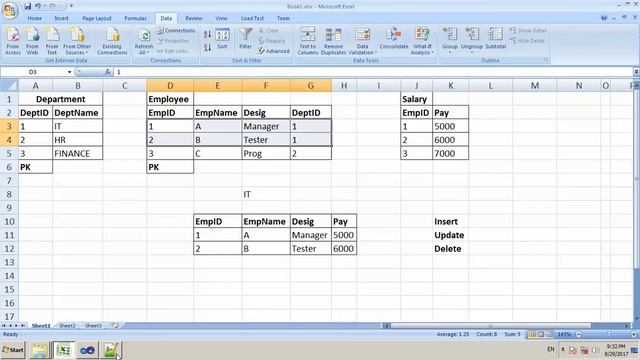Switch to the Home tab
The height and width of the screenshot is (360, 640).
[34, 18]
